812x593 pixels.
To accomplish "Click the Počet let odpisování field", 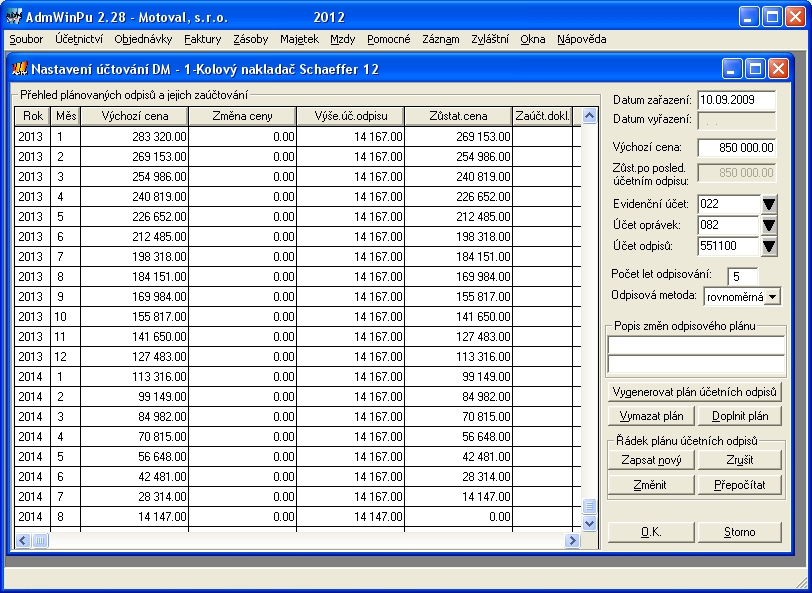I will click(x=743, y=277).
